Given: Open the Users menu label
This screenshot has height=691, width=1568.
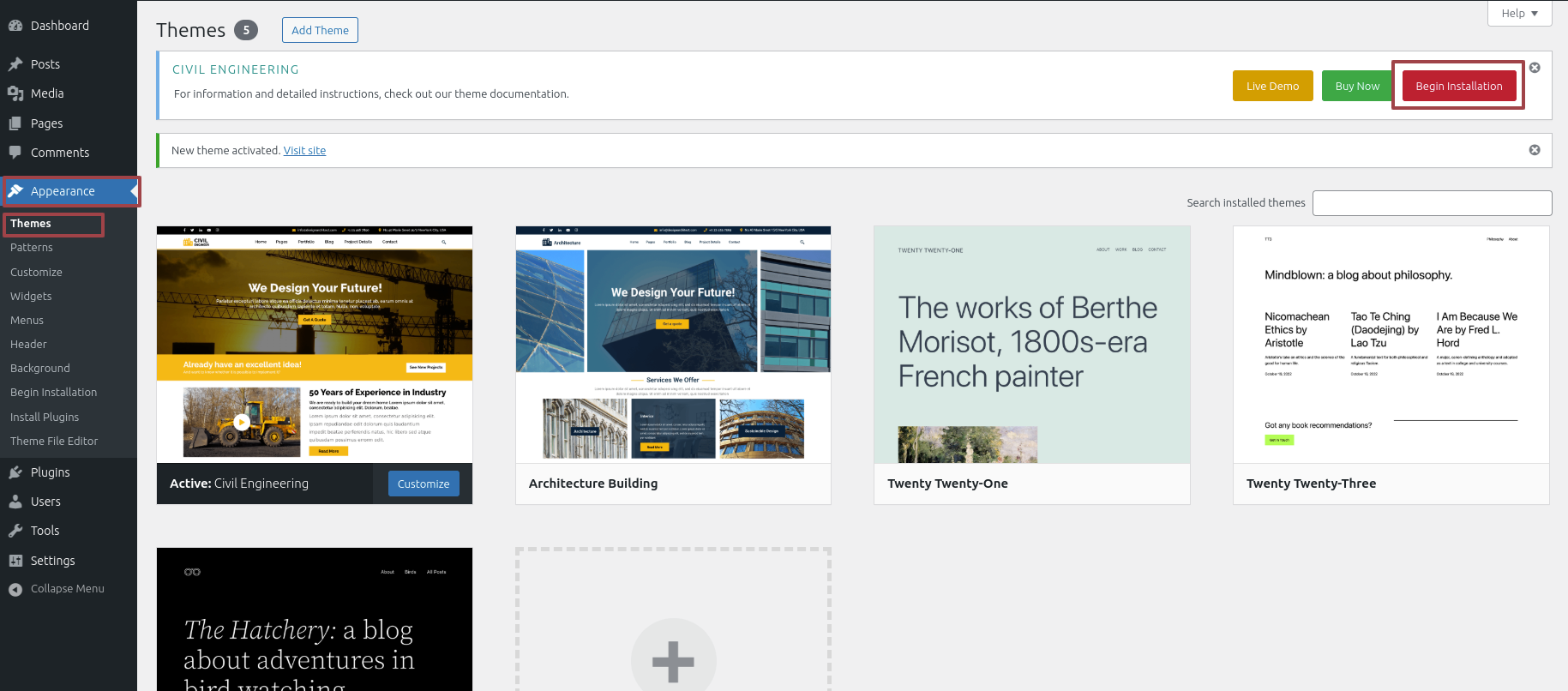Looking at the screenshot, I should coord(45,502).
